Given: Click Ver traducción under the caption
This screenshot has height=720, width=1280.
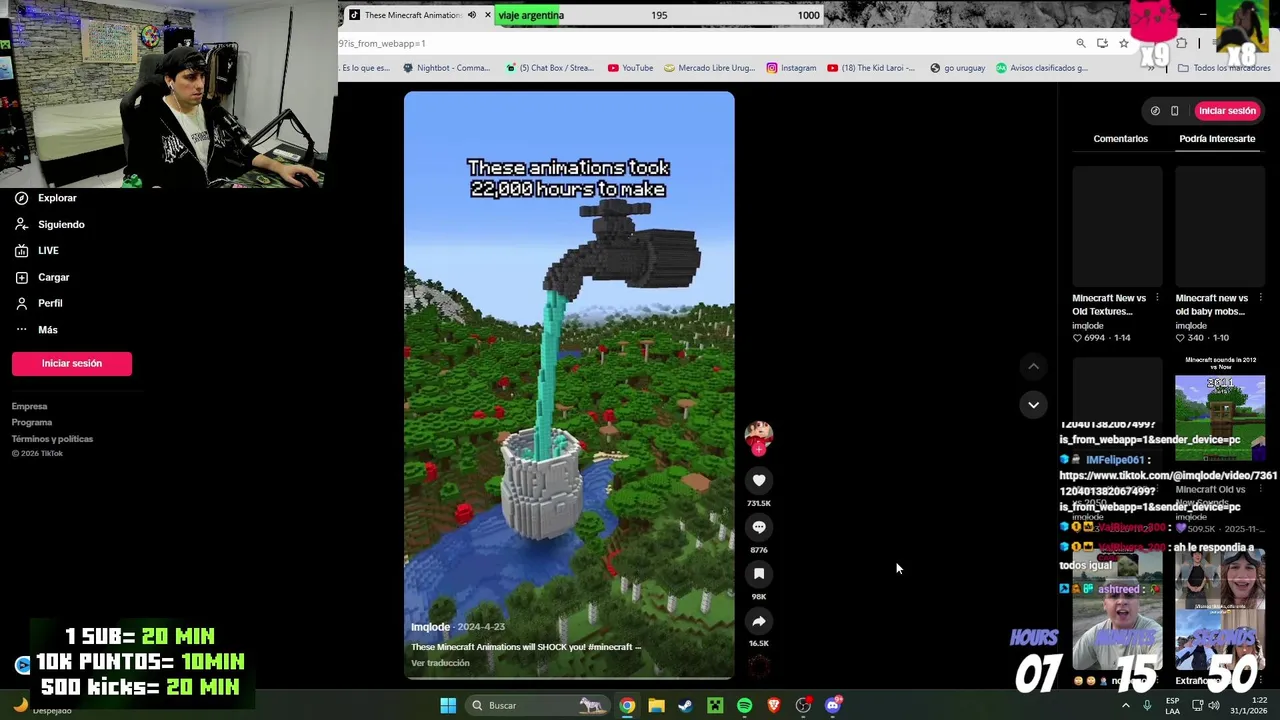Looking at the screenshot, I should point(440,663).
